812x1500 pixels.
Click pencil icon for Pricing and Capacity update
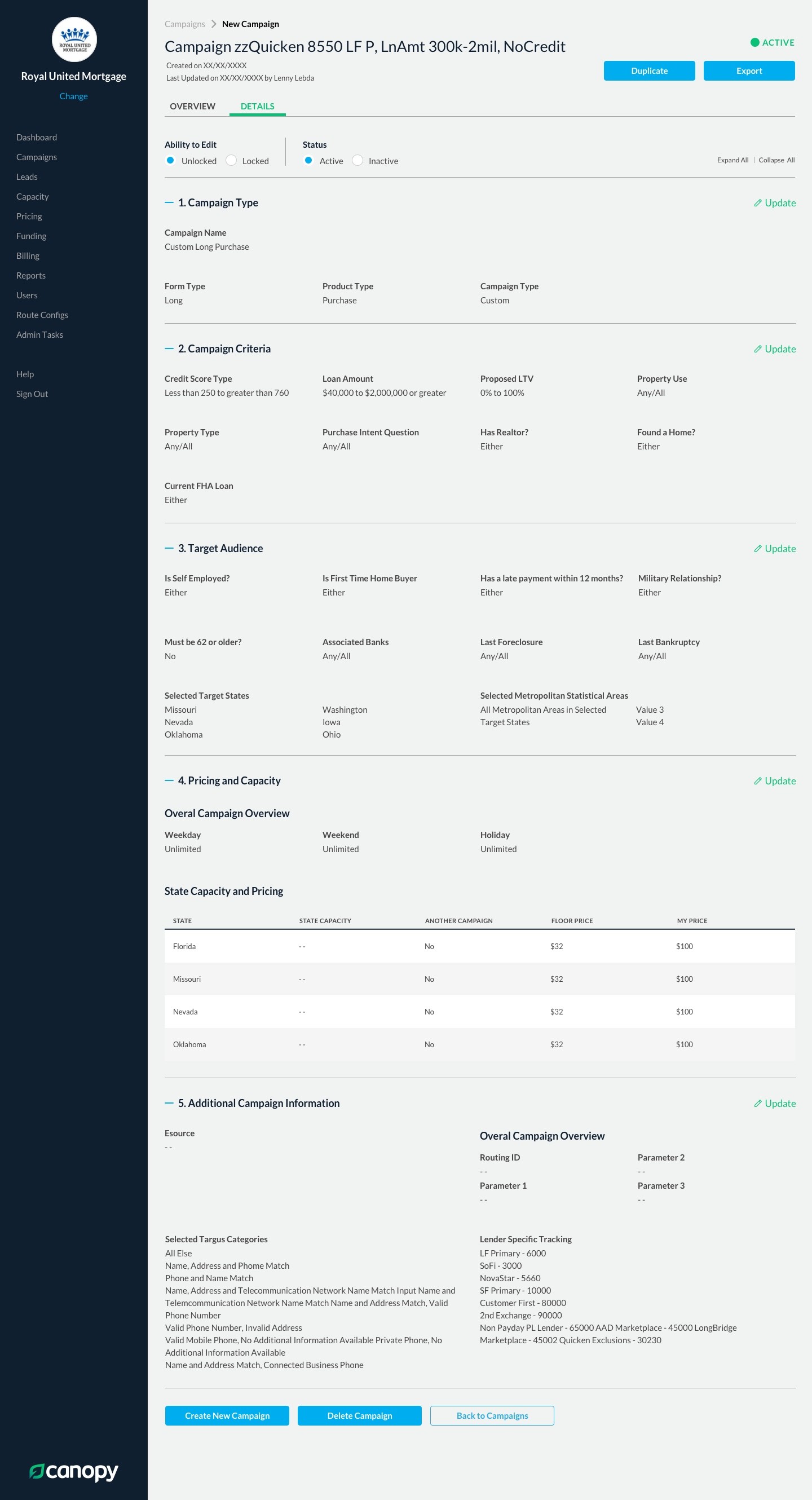(757, 782)
